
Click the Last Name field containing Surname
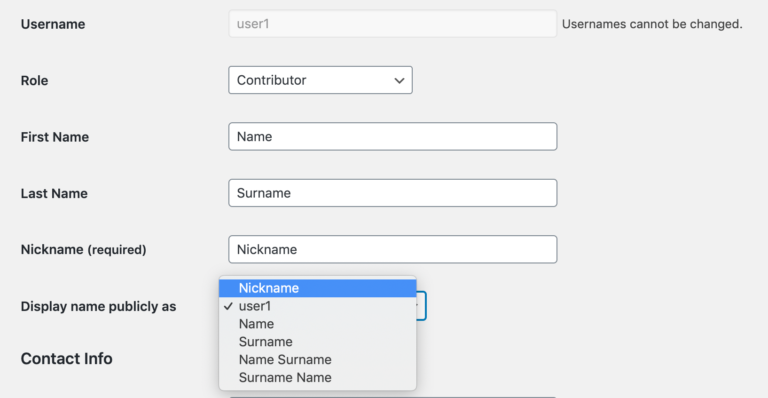392,193
